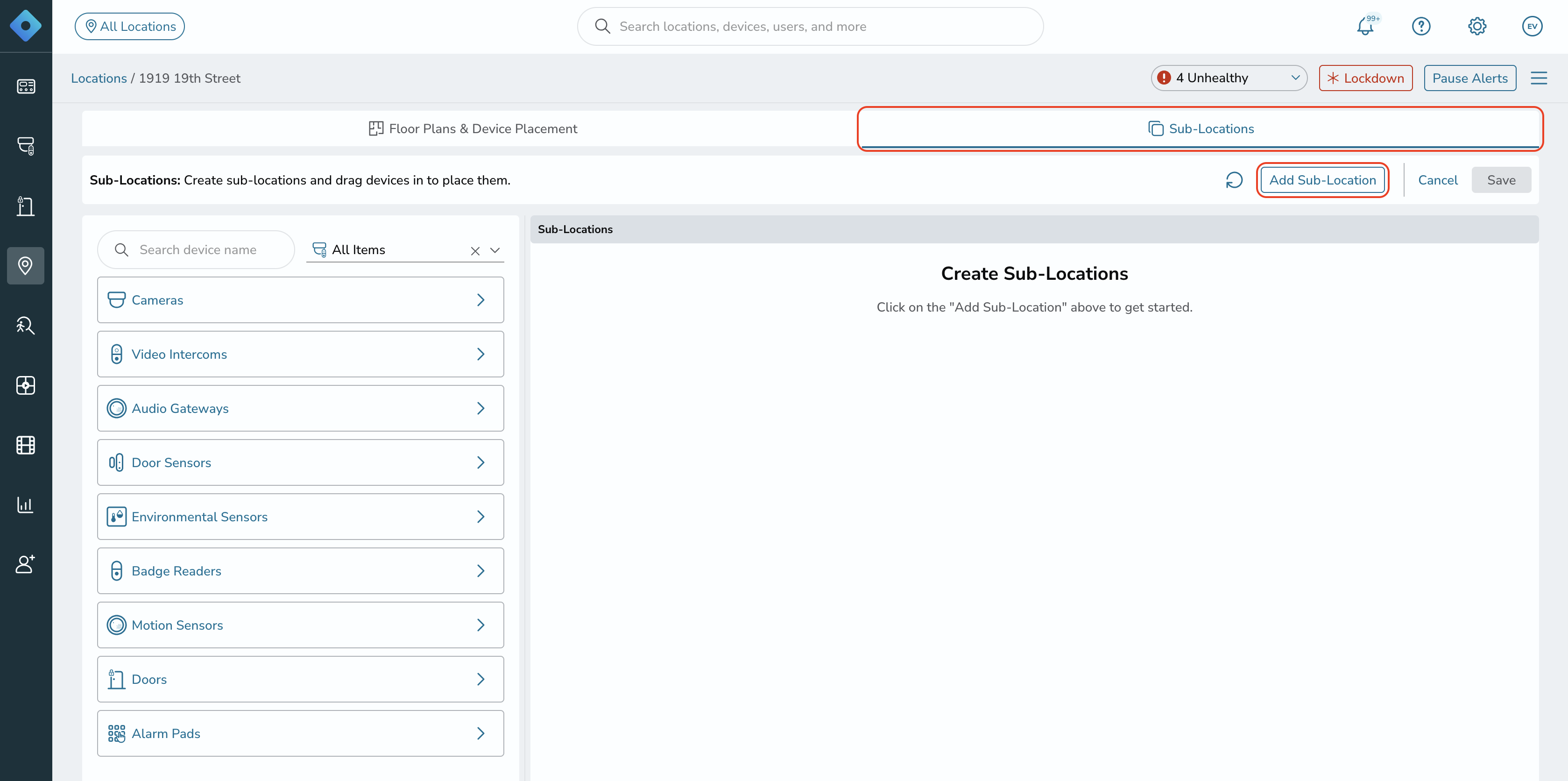Expand the 4 Unhealthy dropdown
Viewport: 1568px width, 781px height.
coord(1229,78)
